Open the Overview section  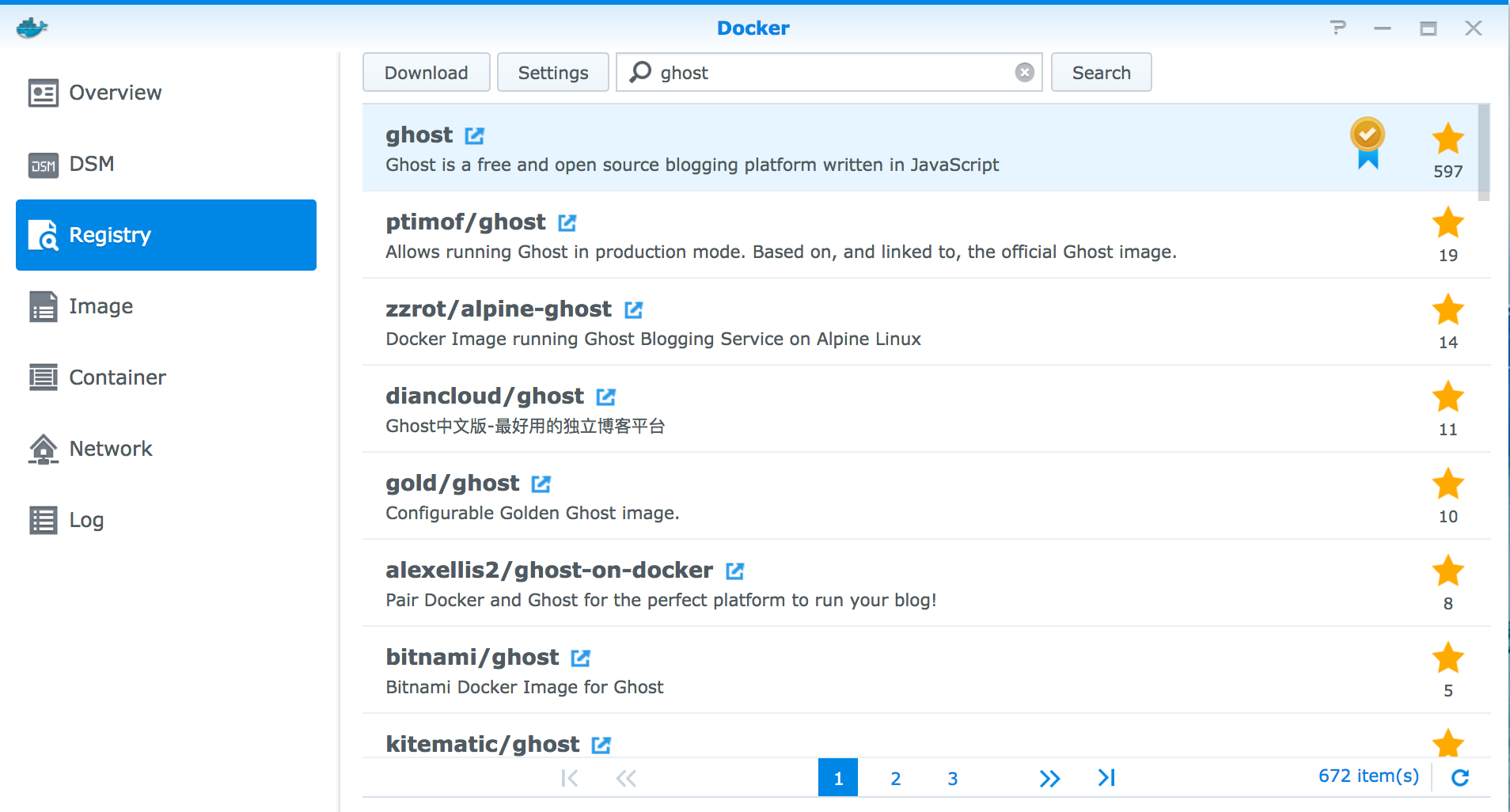coord(166,93)
